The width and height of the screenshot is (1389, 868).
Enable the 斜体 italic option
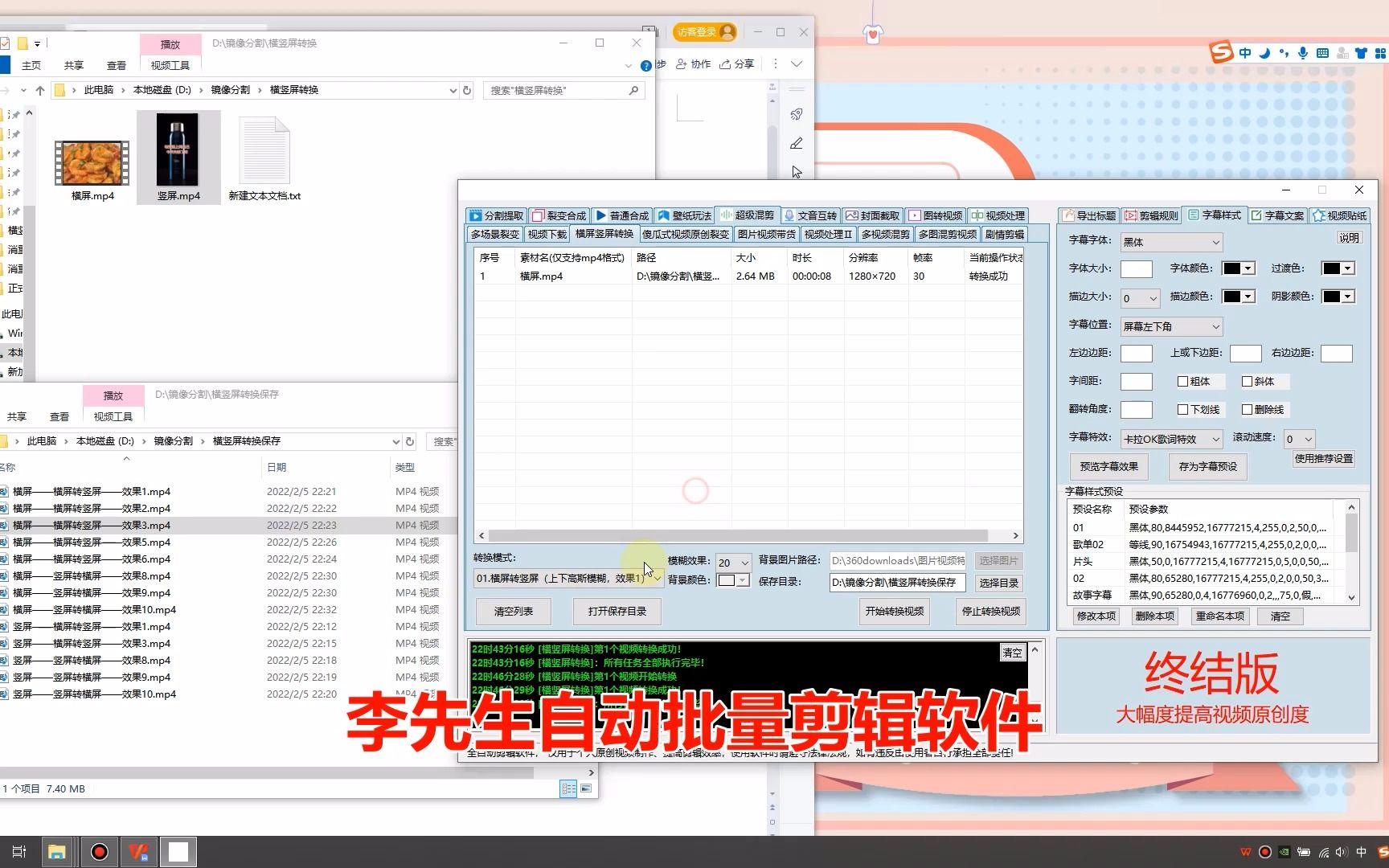[1248, 381]
